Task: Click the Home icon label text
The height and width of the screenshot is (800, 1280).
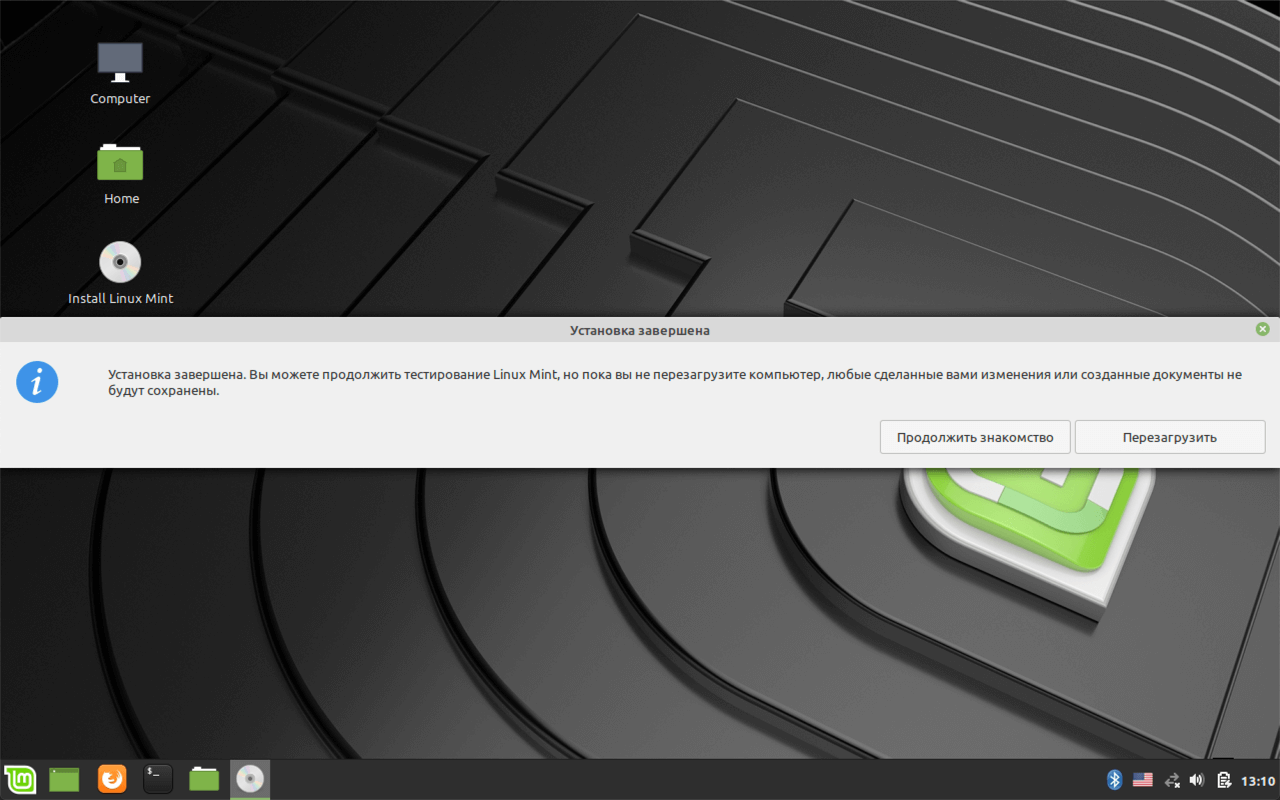Action: [121, 199]
